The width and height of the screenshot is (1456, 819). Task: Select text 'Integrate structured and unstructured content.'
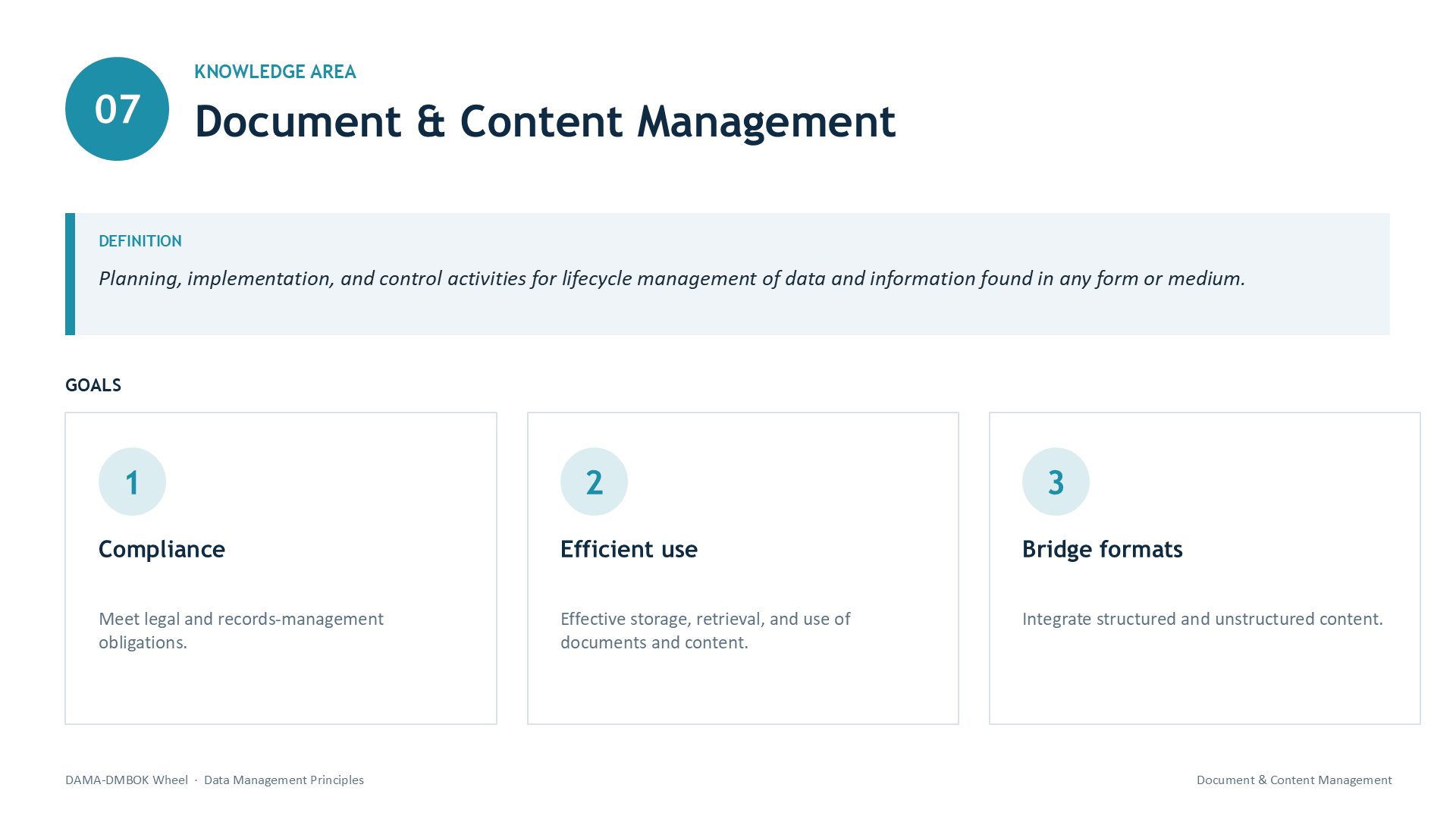click(x=1203, y=619)
